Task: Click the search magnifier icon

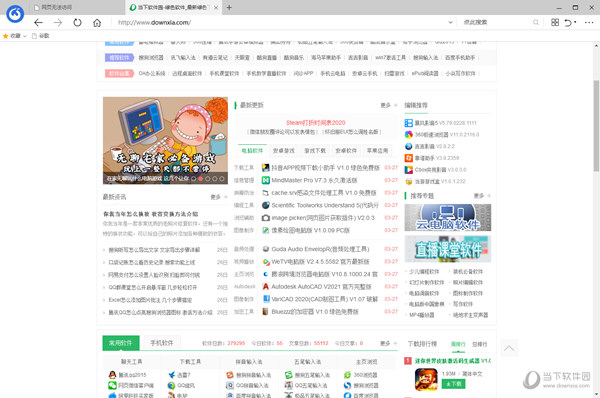Action: click(x=536, y=23)
